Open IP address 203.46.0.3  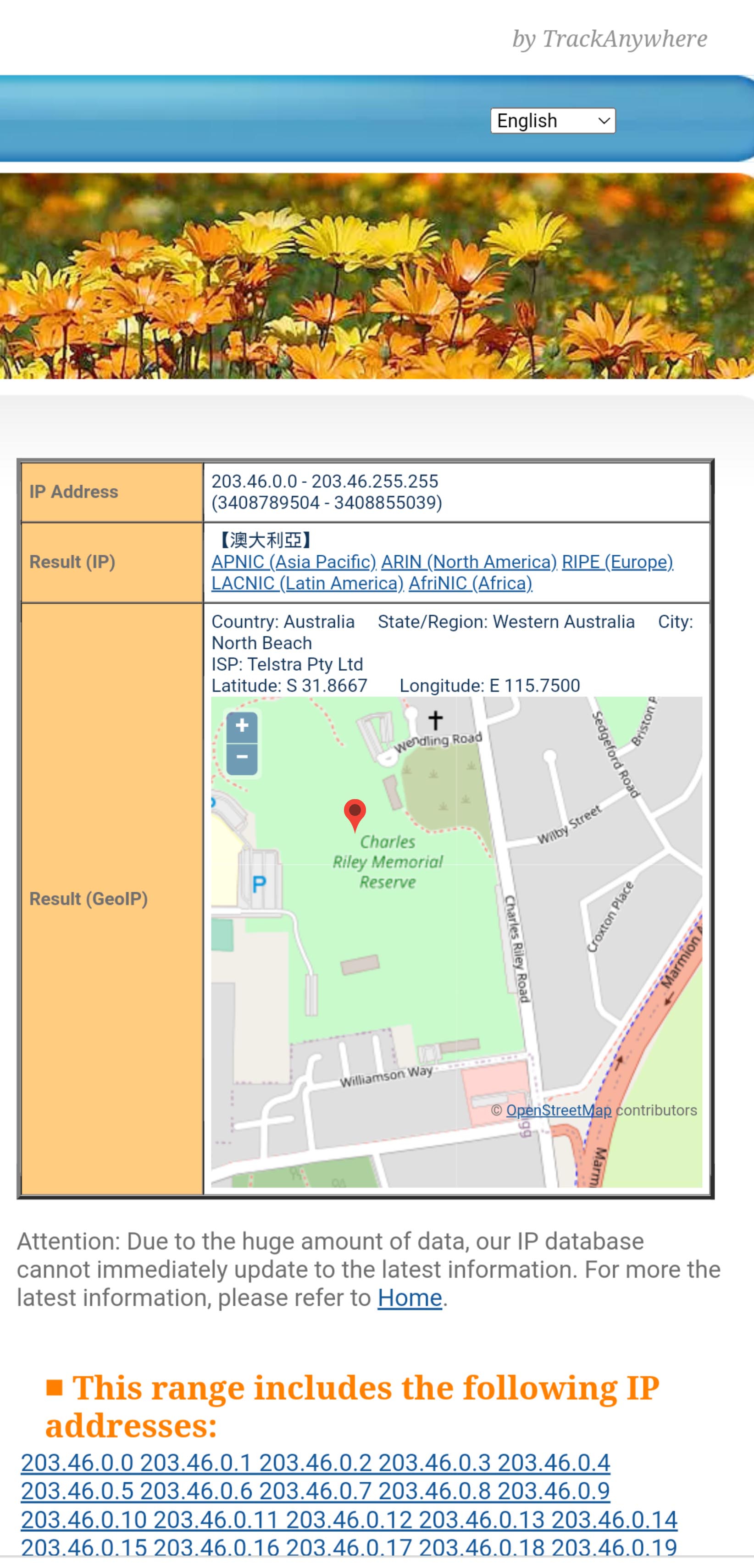click(x=434, y=1462)
